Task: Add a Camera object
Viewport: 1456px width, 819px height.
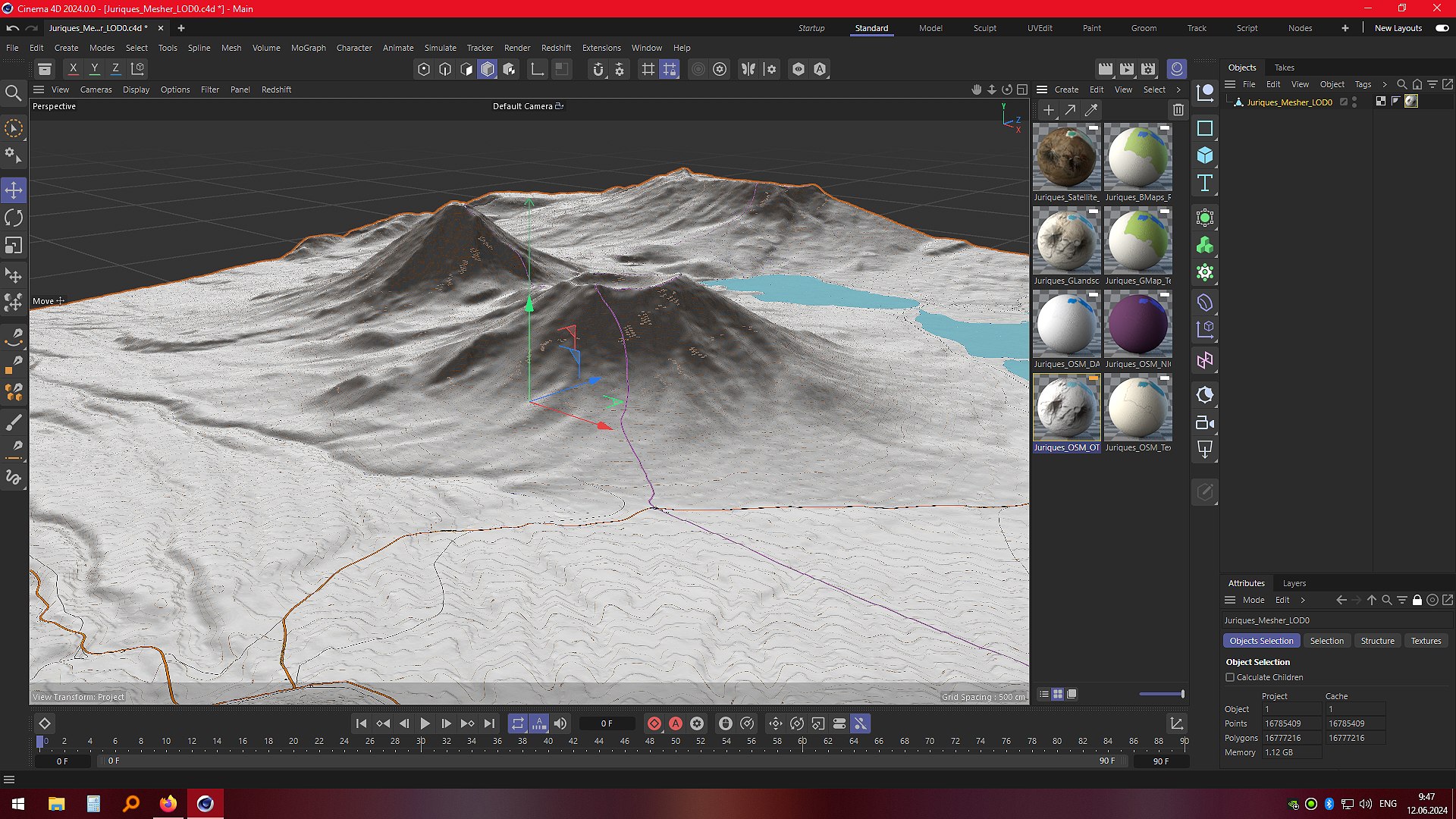Action: 1205,423
